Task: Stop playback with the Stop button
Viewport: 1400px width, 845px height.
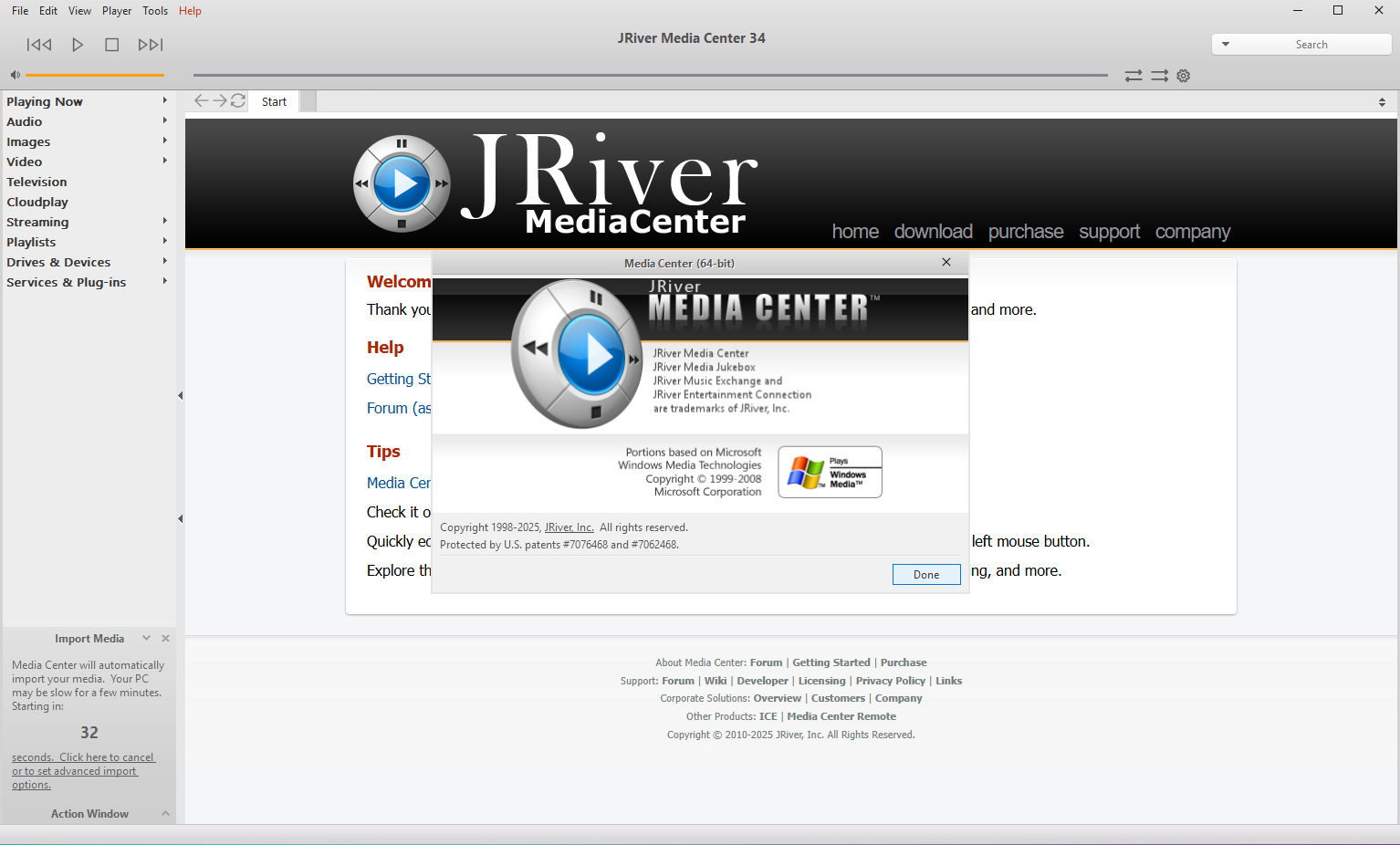Action: 112,45
